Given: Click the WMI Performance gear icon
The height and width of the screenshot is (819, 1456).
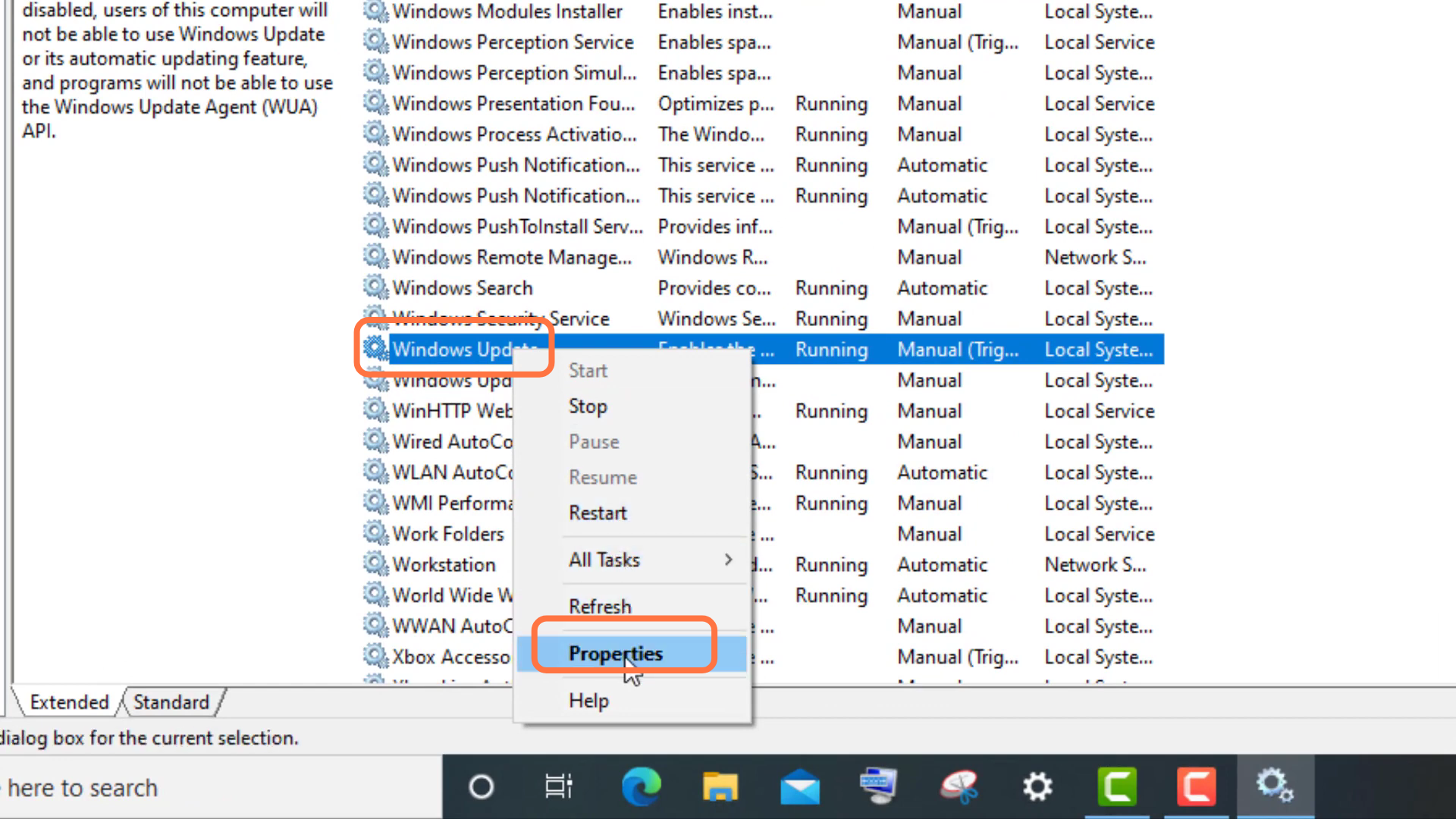Looking at the screenshot, I should point(375,502).
